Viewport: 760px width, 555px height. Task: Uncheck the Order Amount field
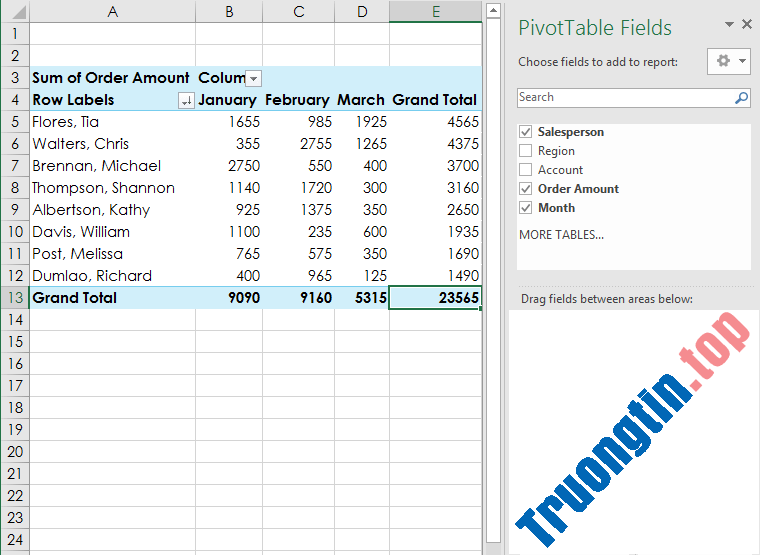pos(525,189)
